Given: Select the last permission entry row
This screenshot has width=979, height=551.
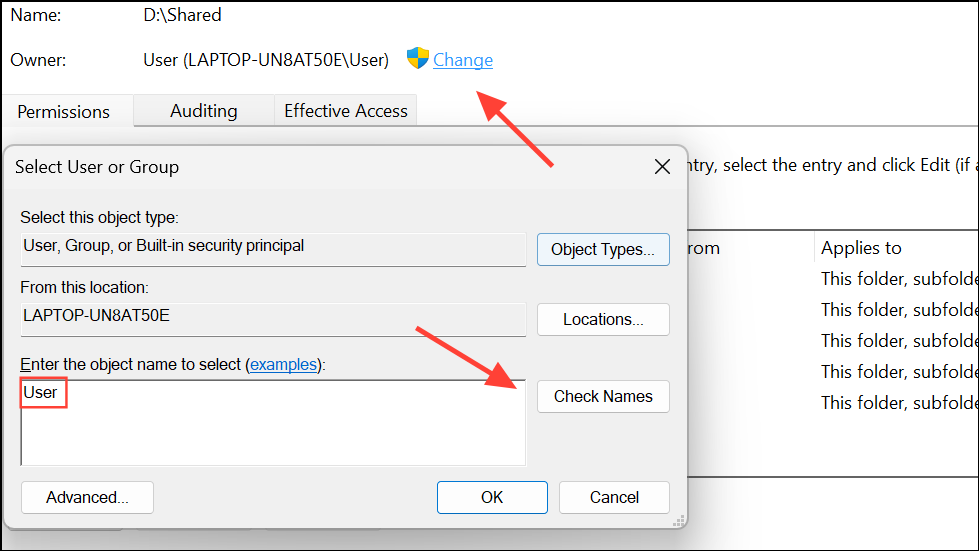Looking at the screenshot, I should 898,402.
